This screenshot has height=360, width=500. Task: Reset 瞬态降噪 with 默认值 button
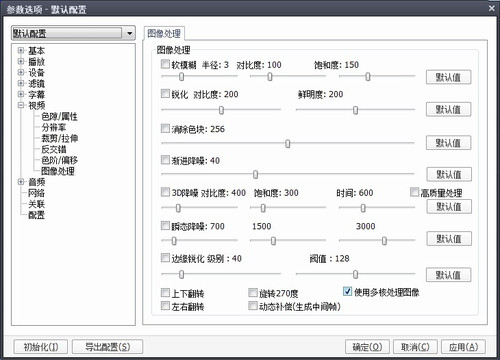tap(449, 239)
